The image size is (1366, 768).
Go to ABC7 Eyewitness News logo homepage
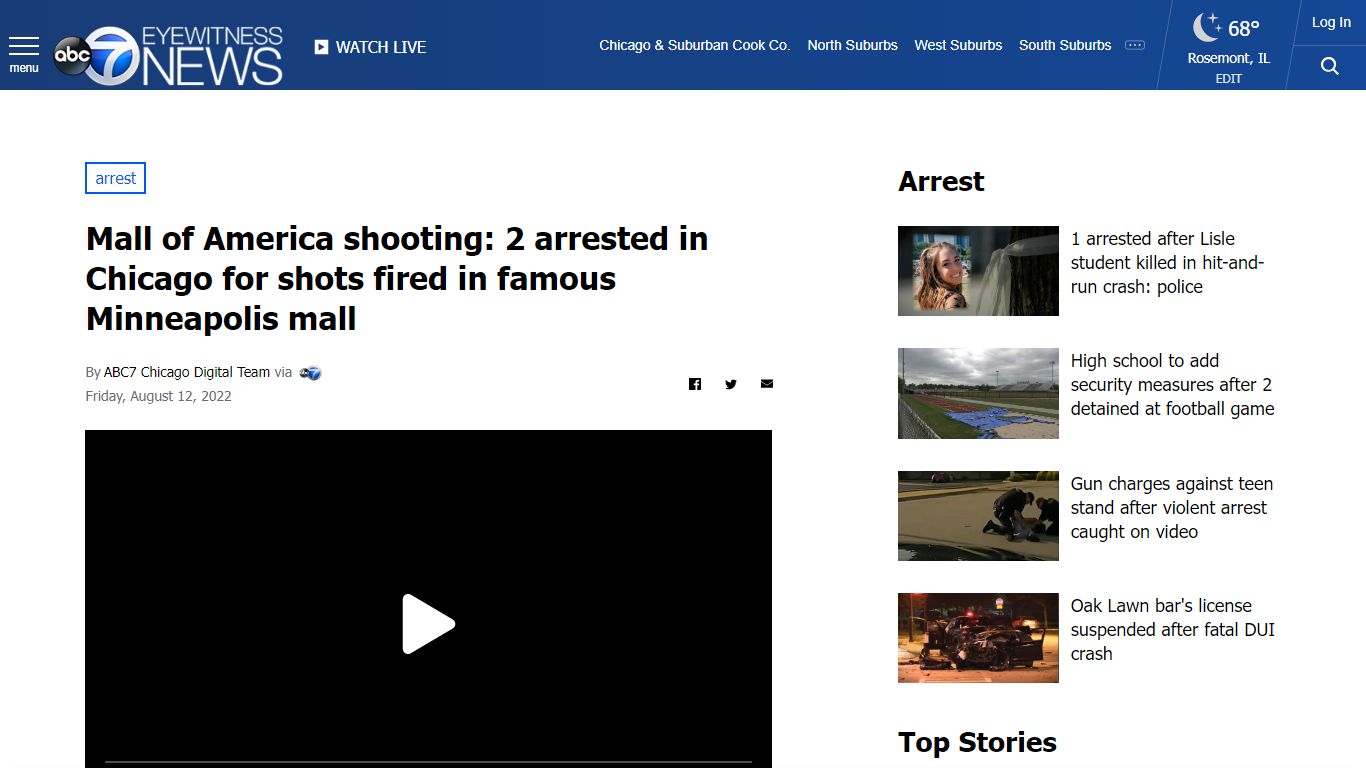(x=168, y=55)
